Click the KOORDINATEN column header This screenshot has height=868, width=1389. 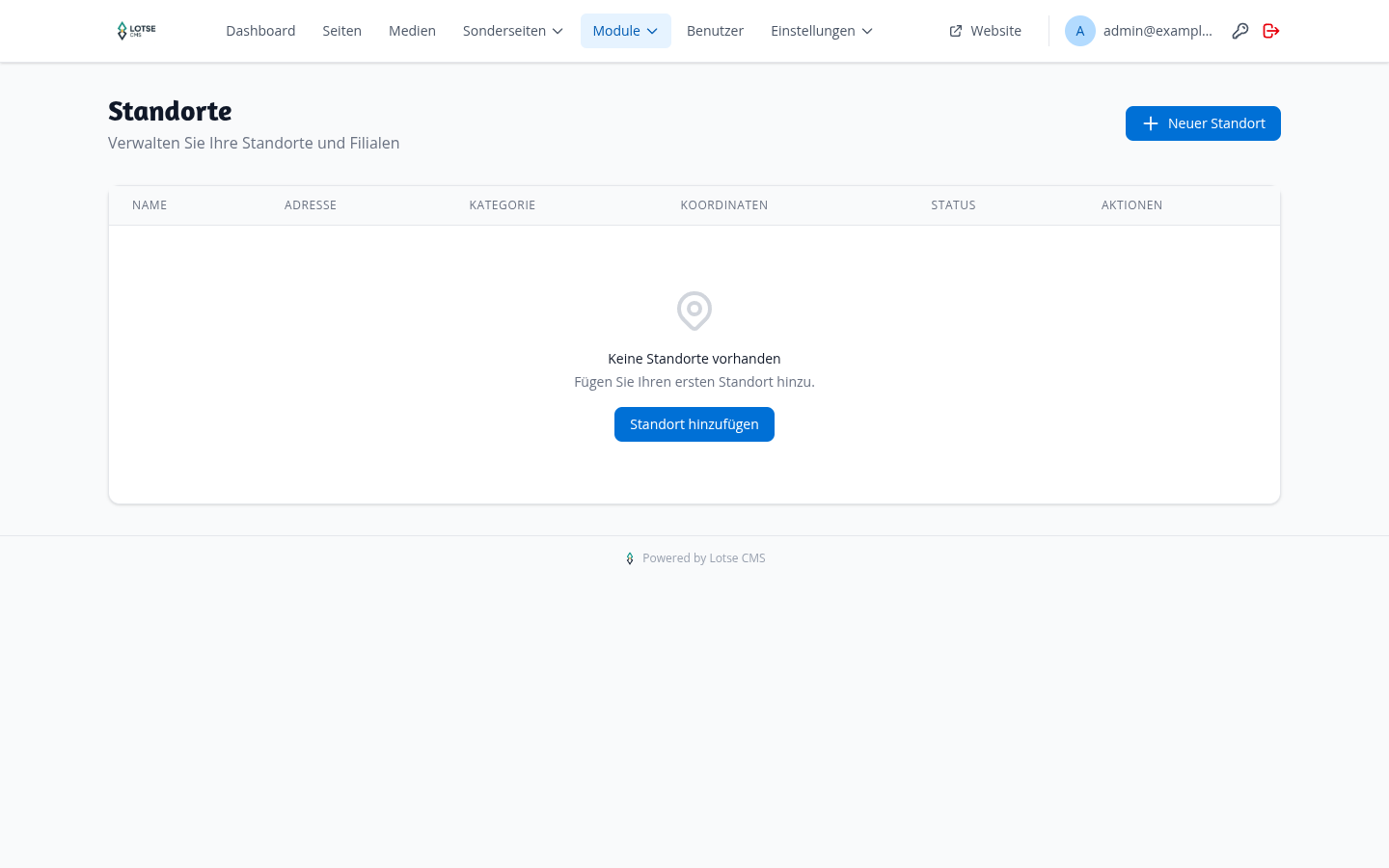[724, 205]
